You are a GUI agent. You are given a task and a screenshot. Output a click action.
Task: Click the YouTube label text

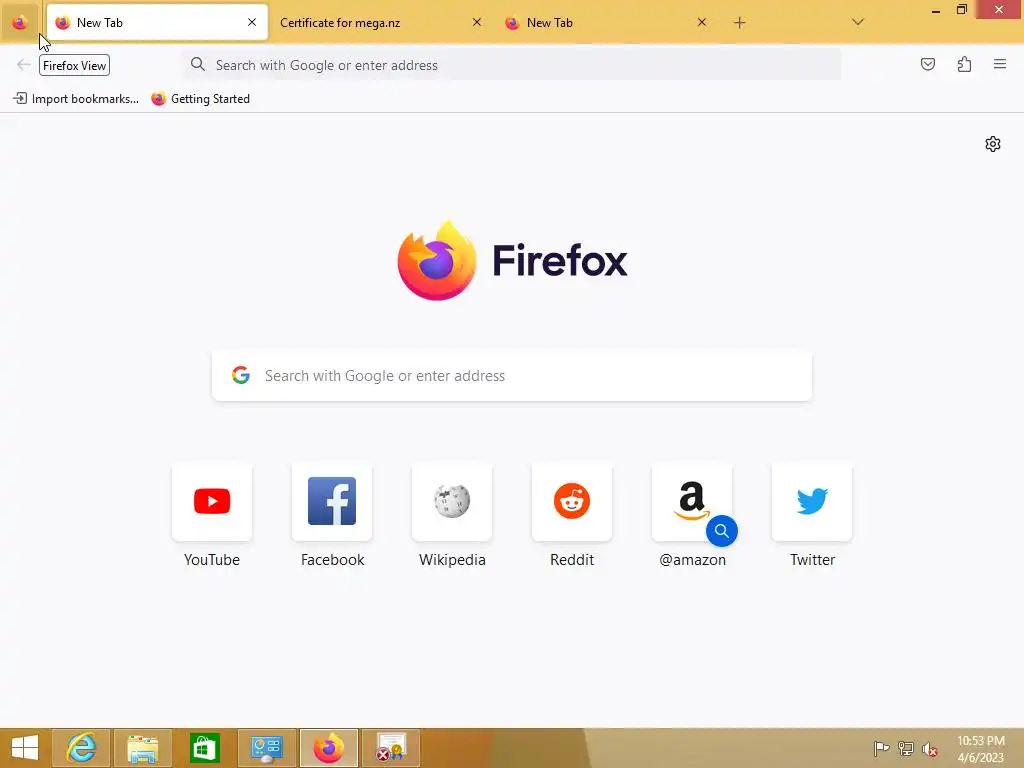pos(212,560)
